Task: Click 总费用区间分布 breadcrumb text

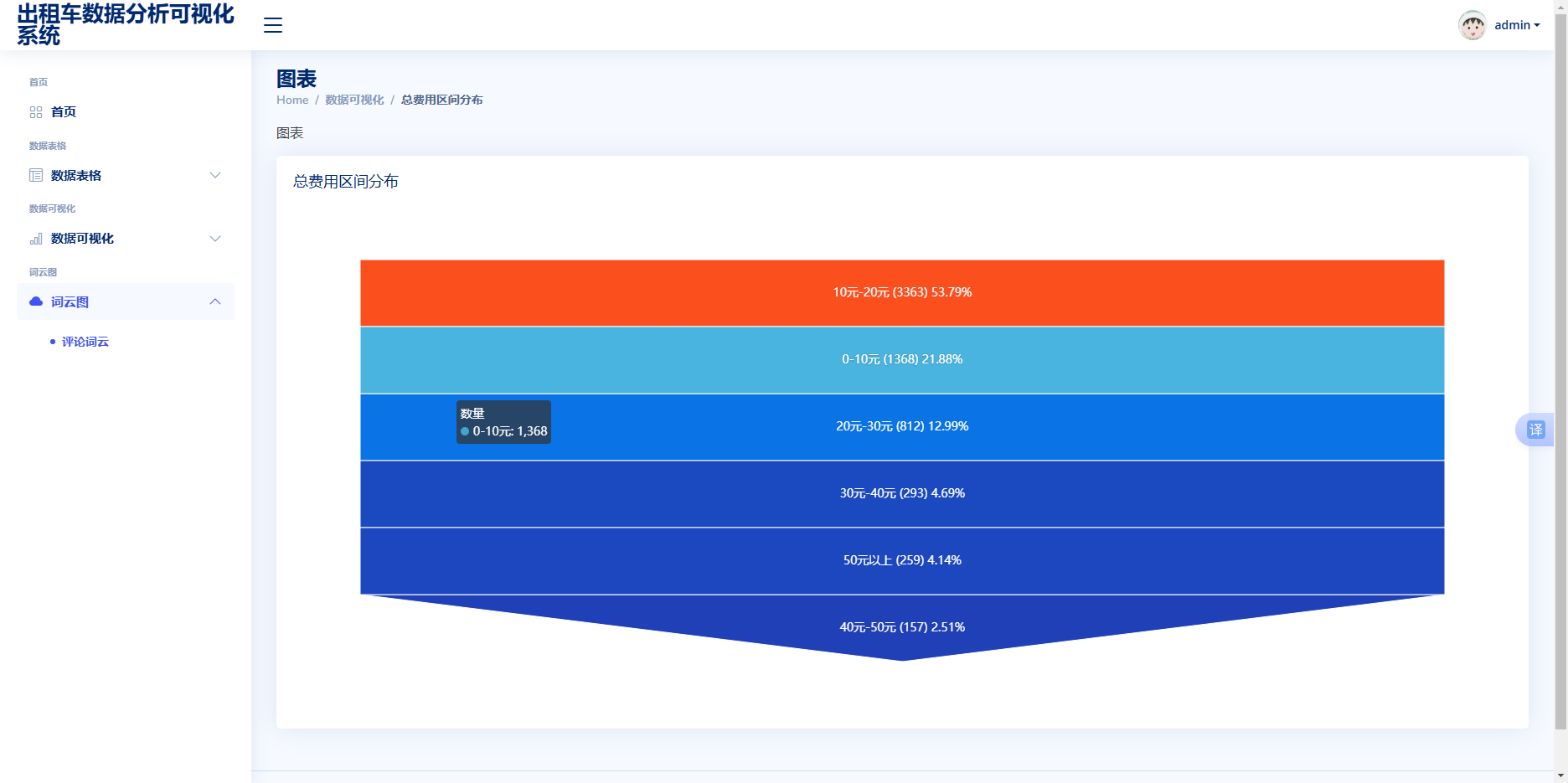Action: point(441,100)
